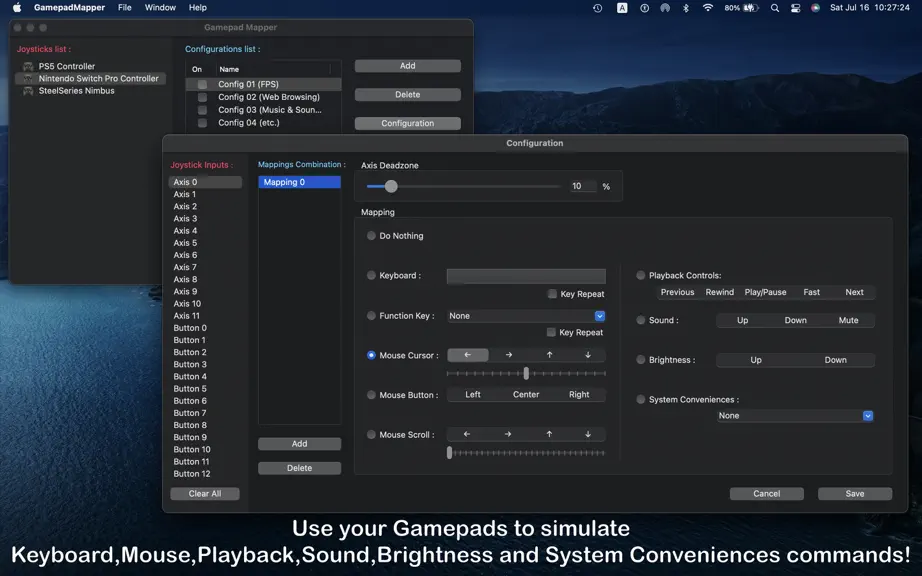This screenshot has width=922, height=576.
Task: Select PS5 Controller gamepad icon
Action: [x=28, y=66]
